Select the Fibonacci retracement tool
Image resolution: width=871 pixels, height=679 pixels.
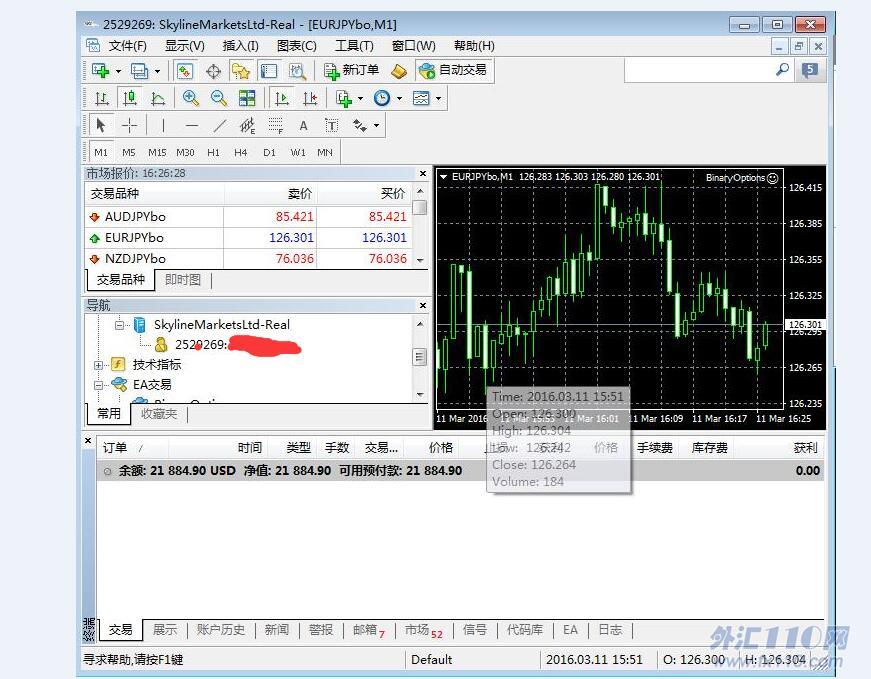[x=276, y=126]
